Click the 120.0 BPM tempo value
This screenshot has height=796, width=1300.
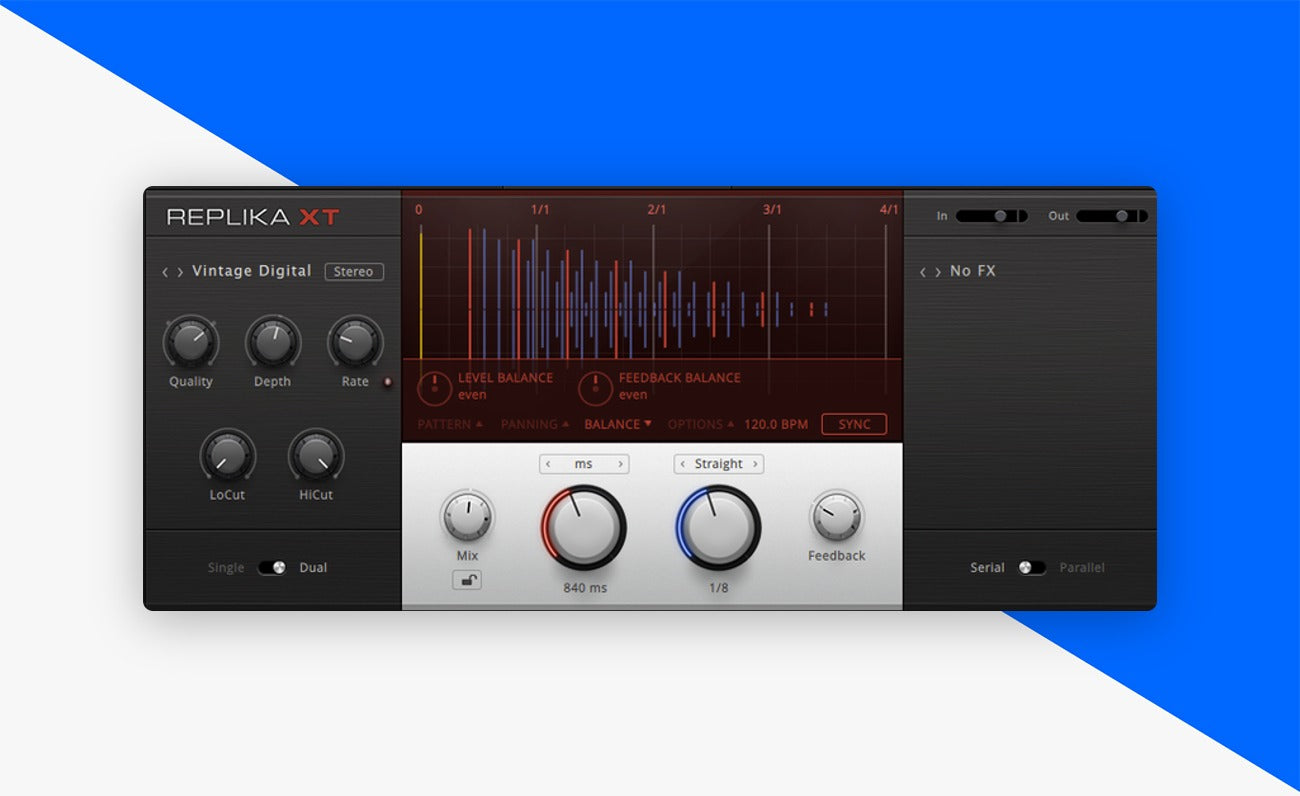point(776,424)
